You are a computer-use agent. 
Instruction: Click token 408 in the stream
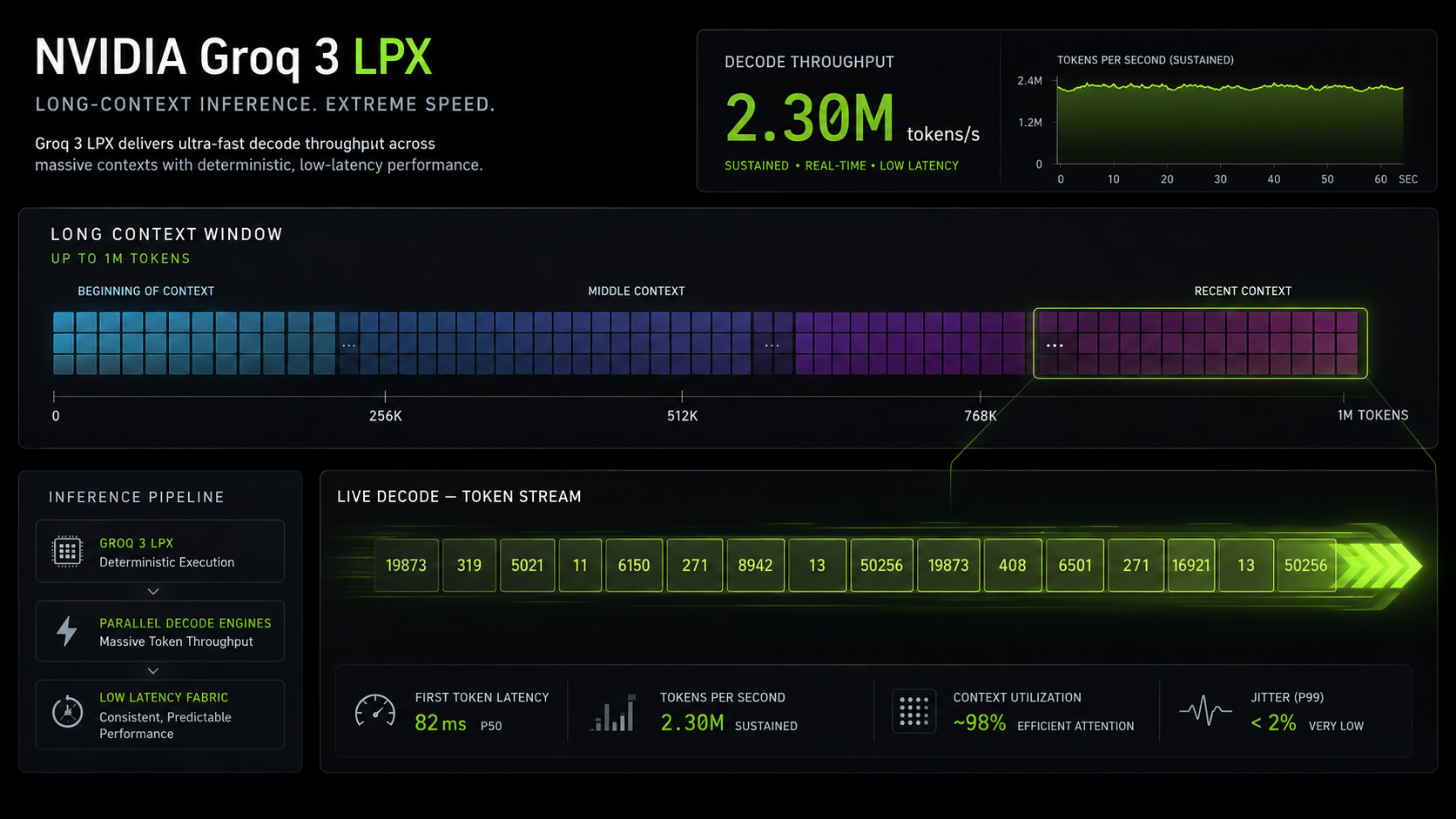[1013, 566]
